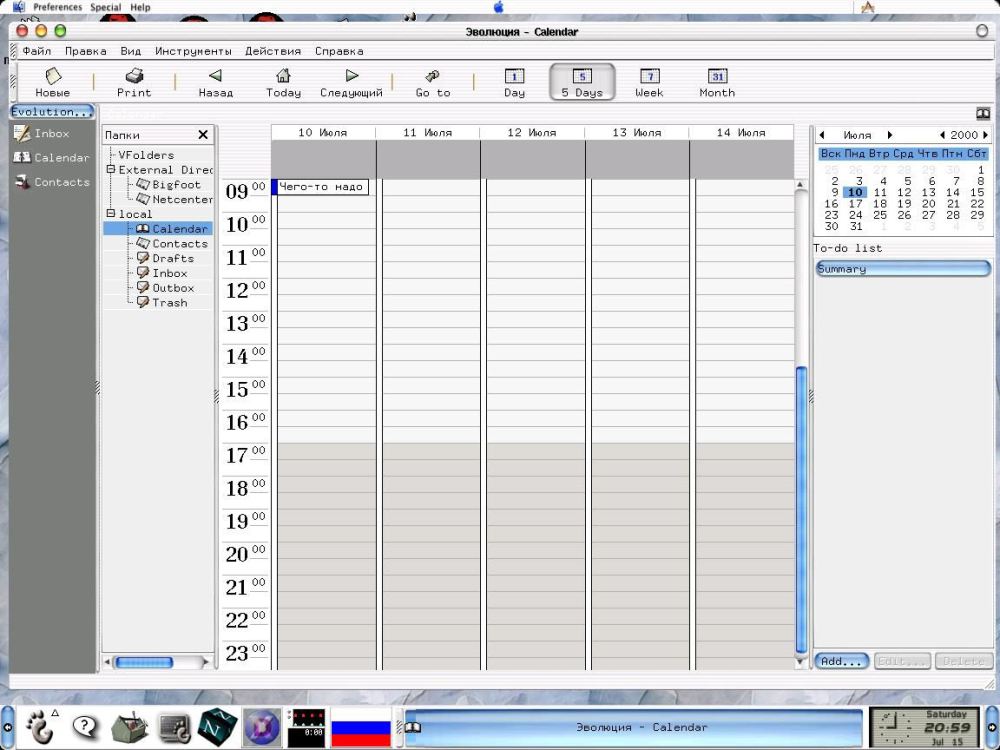
Task: Go to next month arrow right of Июля
Action: 890,135
